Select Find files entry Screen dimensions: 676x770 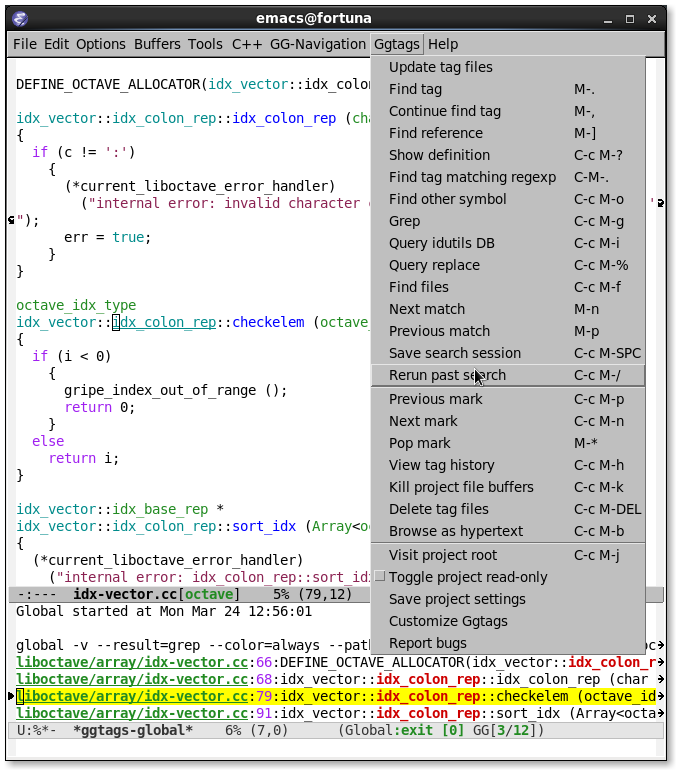[x=508, y=287]
